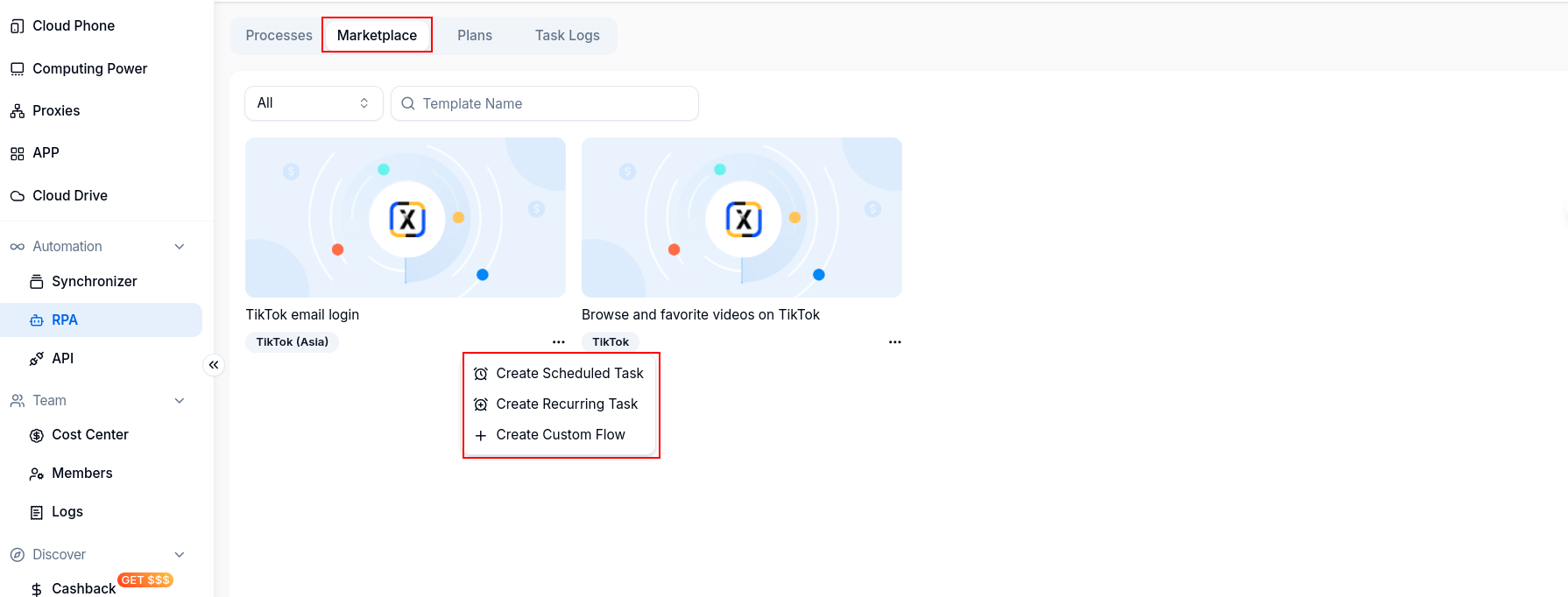Click the plus icon of Create Custom Flow
The width and height of the screenshot is (1568, 597).
point(480,435)
